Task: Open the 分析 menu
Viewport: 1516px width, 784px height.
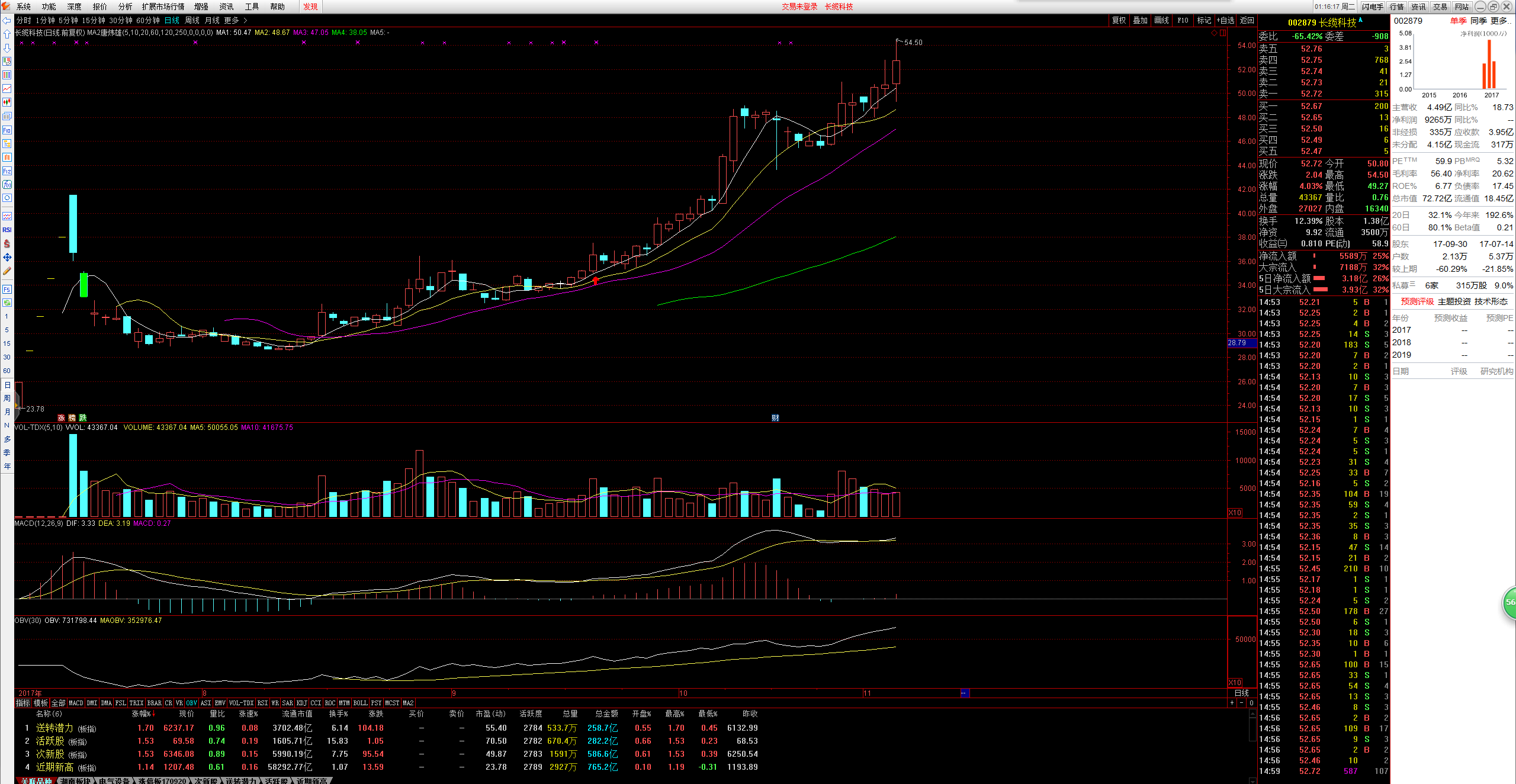Action: point(125,7)
